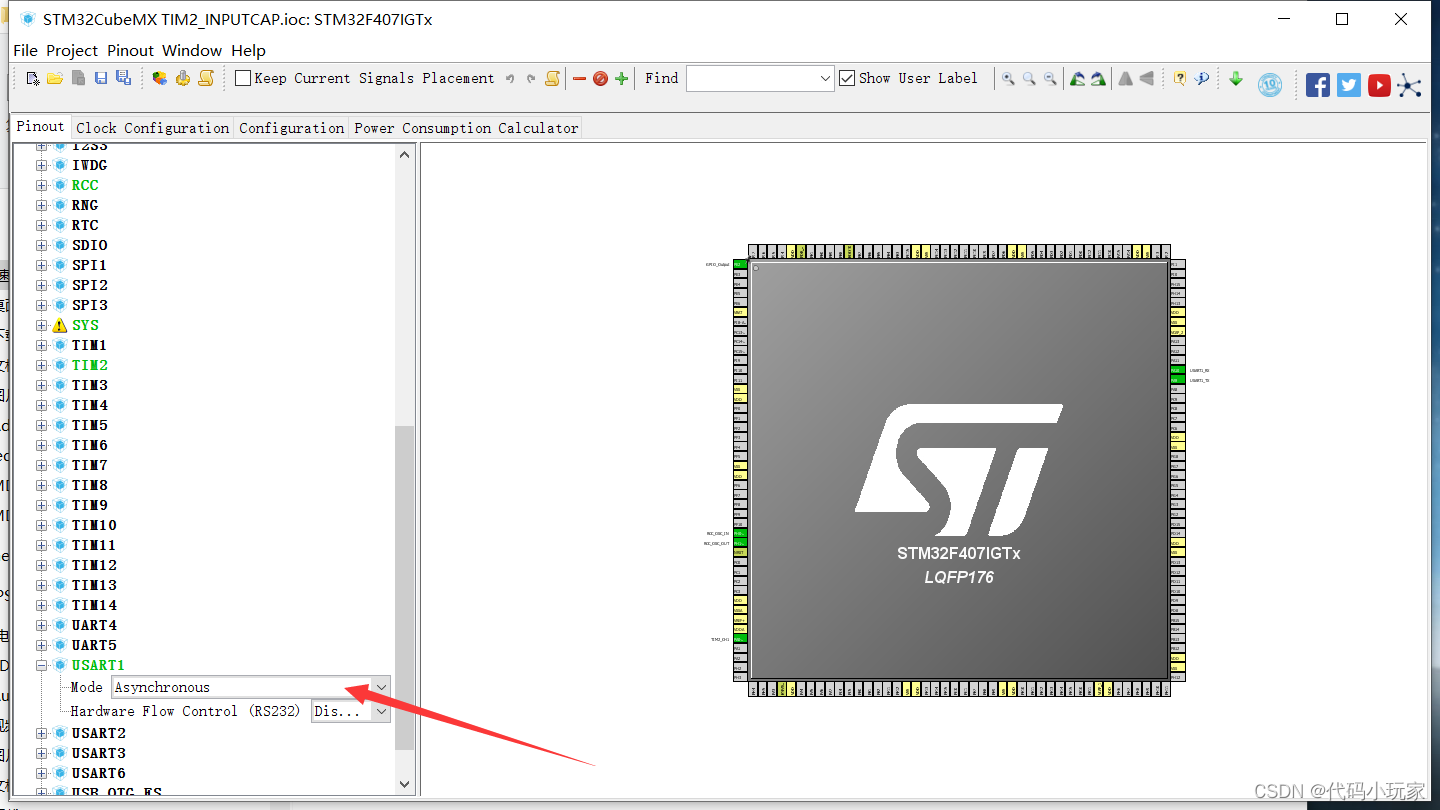Click the 10 years anniversary badge
This screenshot has height=810, width=1440.
(x=1270, y=85)
